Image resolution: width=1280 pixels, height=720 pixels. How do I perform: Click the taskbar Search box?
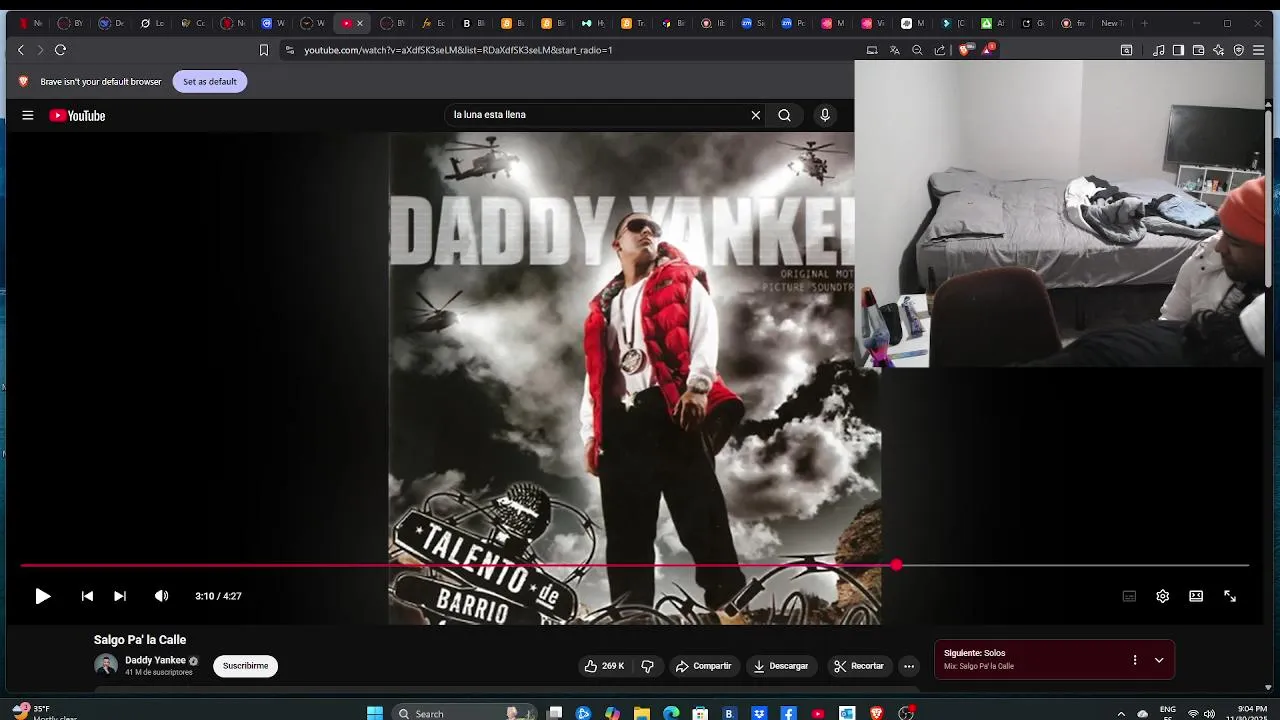465,713
